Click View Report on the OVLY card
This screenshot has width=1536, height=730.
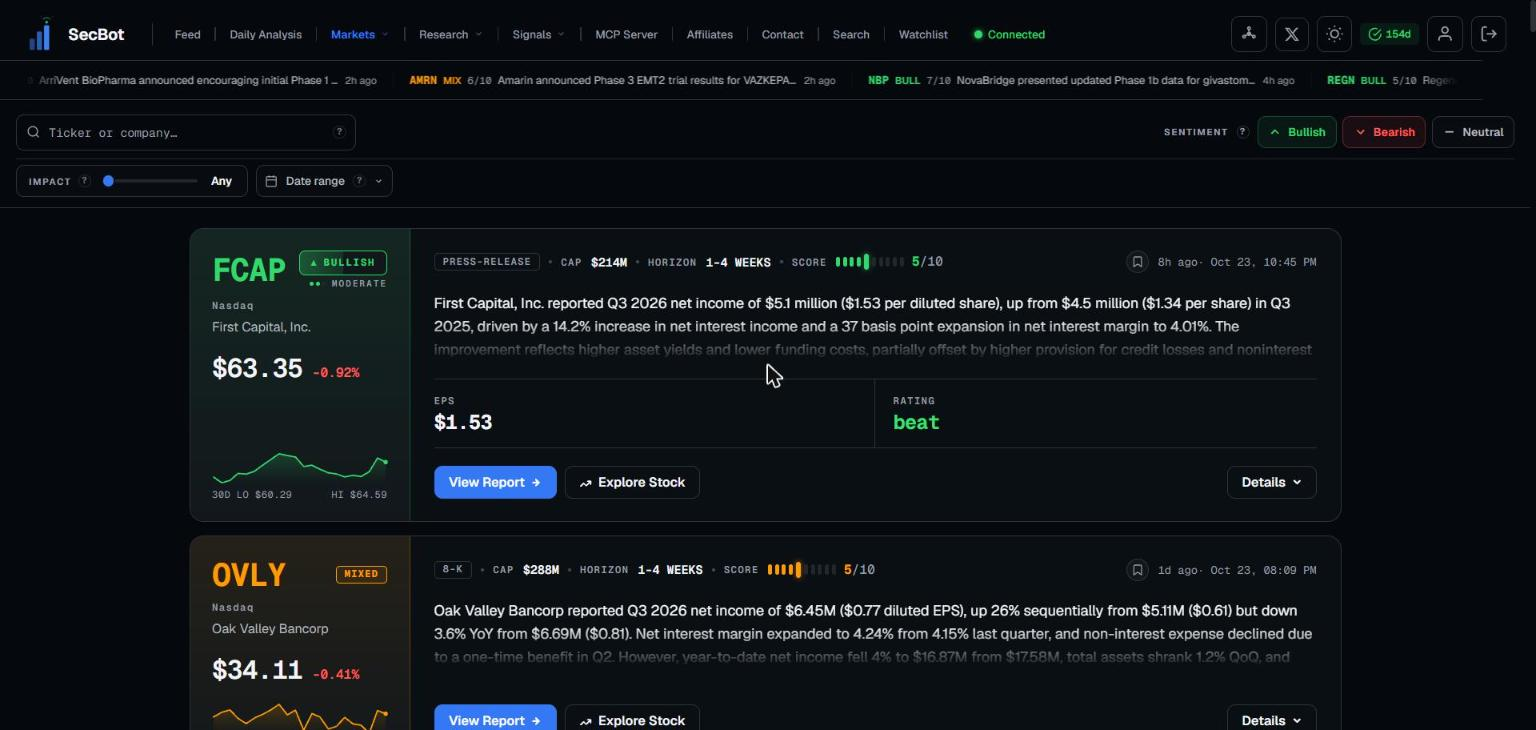pos(495,719)
